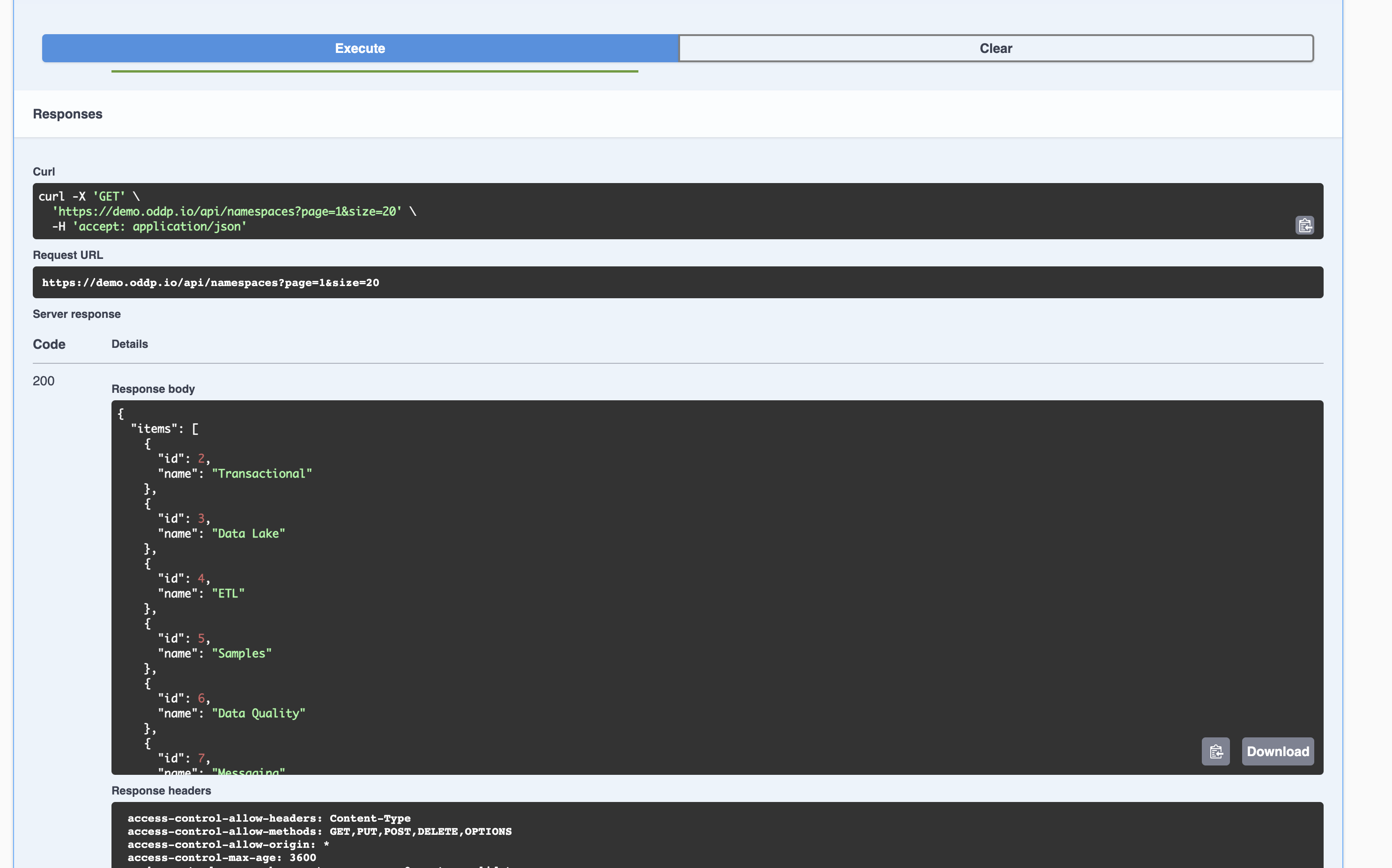Click the 200 status code
The image size is (1392, 868).
(x=44, y=381)
